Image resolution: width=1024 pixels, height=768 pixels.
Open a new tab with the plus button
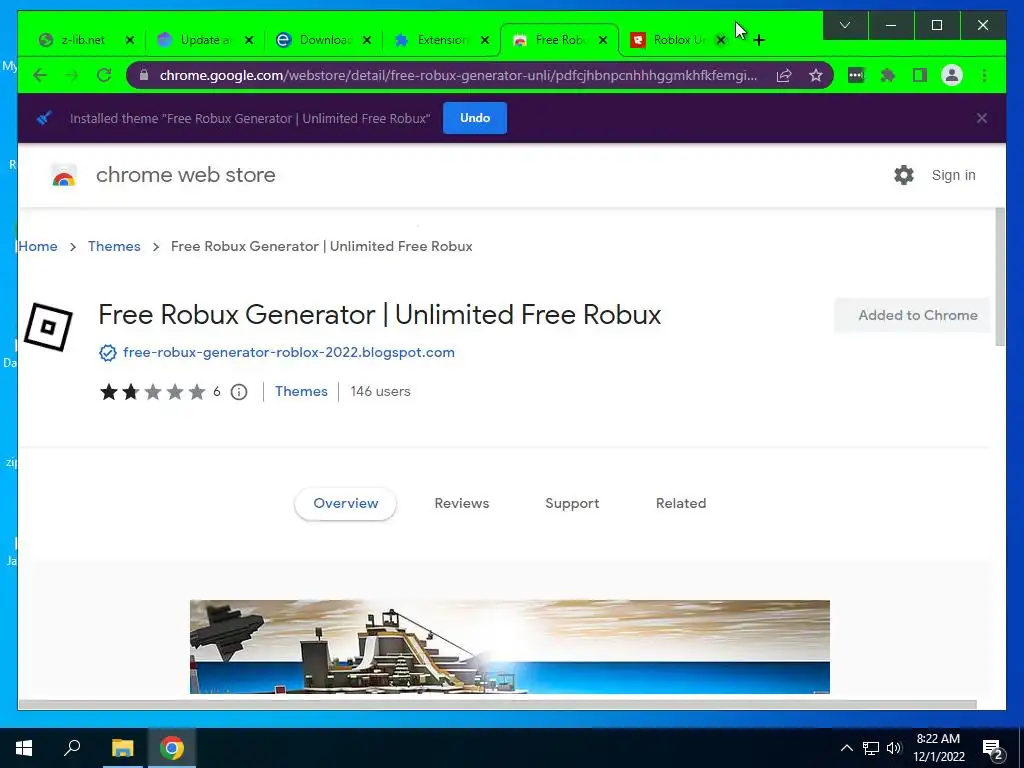pos(759,40)
